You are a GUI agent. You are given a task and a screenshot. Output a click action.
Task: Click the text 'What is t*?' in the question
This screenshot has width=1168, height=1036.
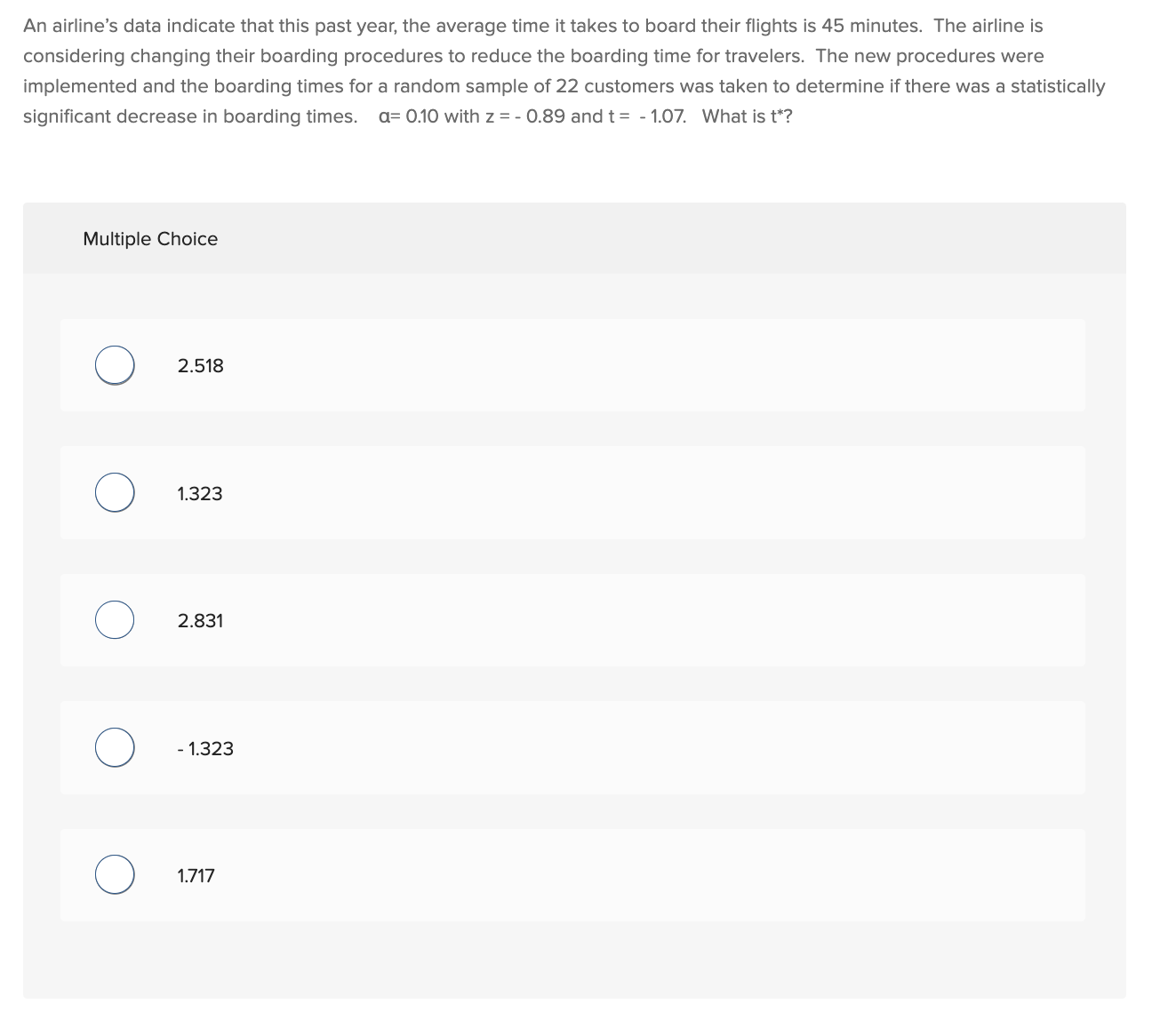[747, 116]
